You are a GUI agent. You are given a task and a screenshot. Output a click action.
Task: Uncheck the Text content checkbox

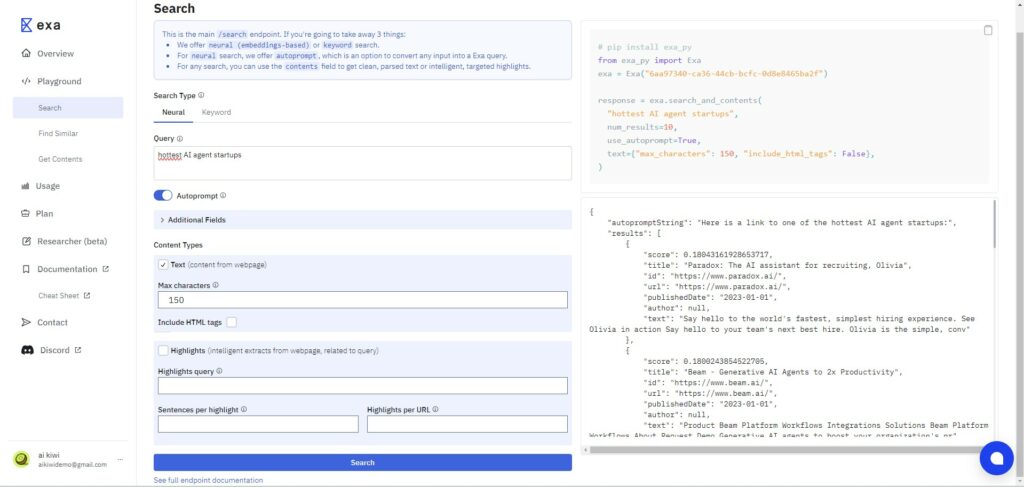tap(163, 264)
